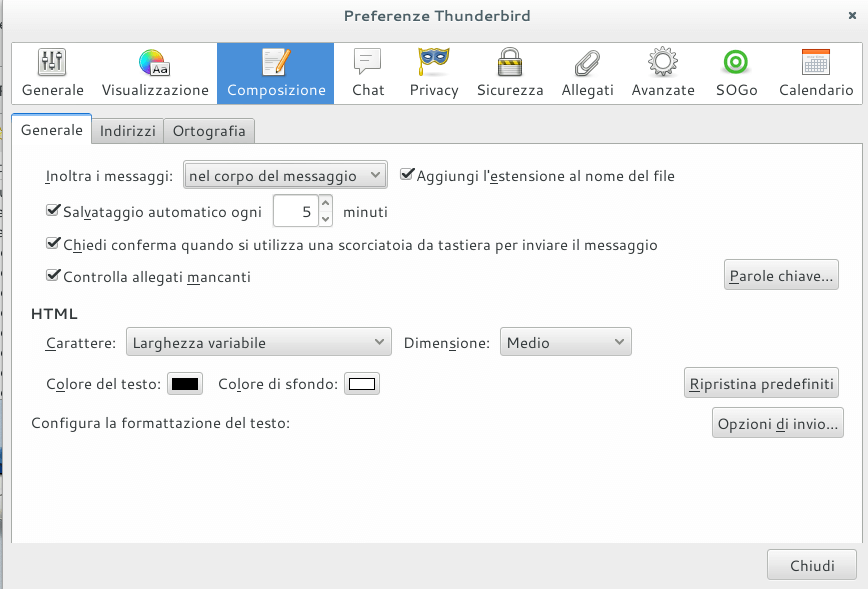Screen dimensions: 868x589
Task: Expand the Inoltra i messaggi dropdown
Action: click(285, 176)
